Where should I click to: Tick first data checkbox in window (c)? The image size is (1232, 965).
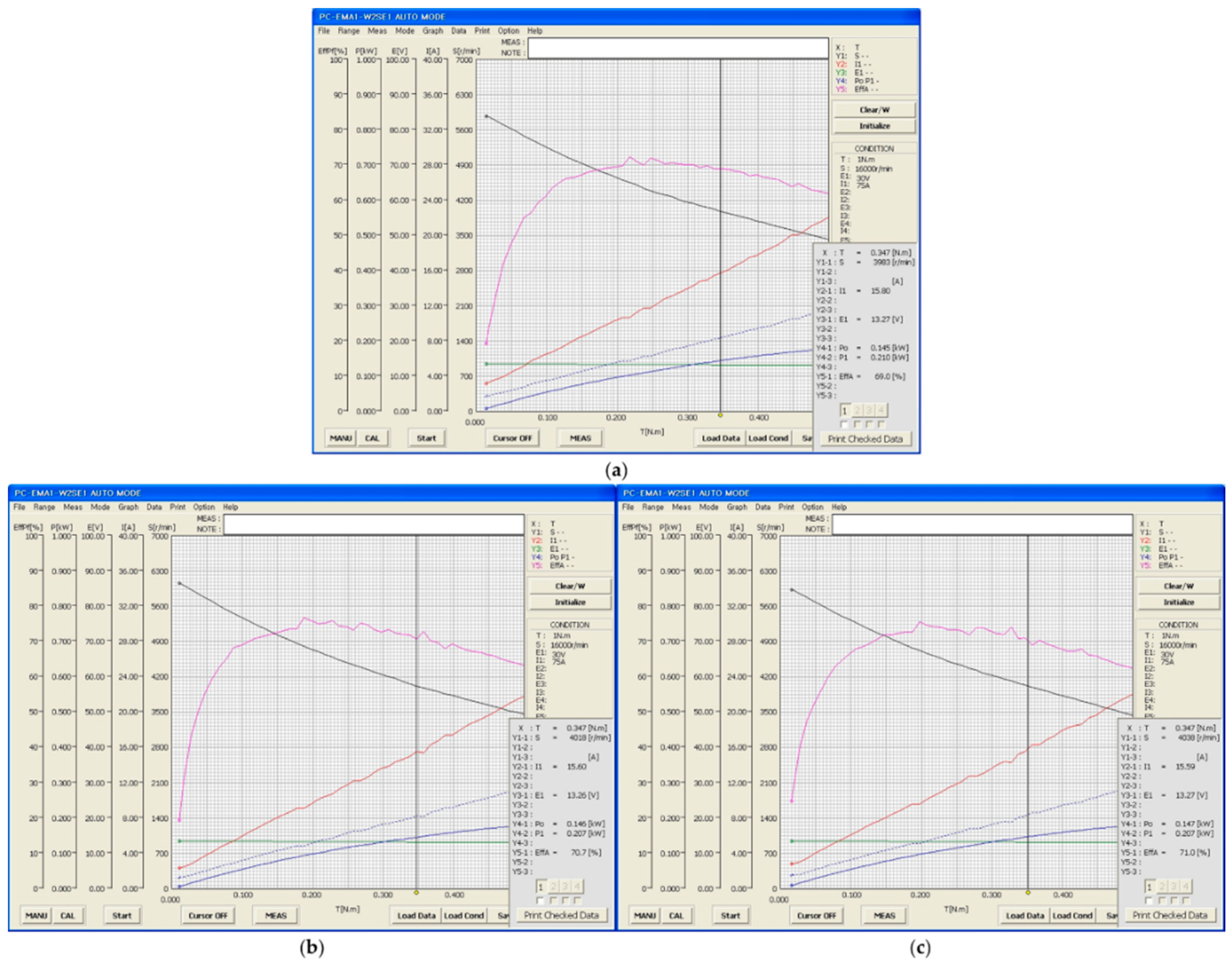(x=1149, y=901)
